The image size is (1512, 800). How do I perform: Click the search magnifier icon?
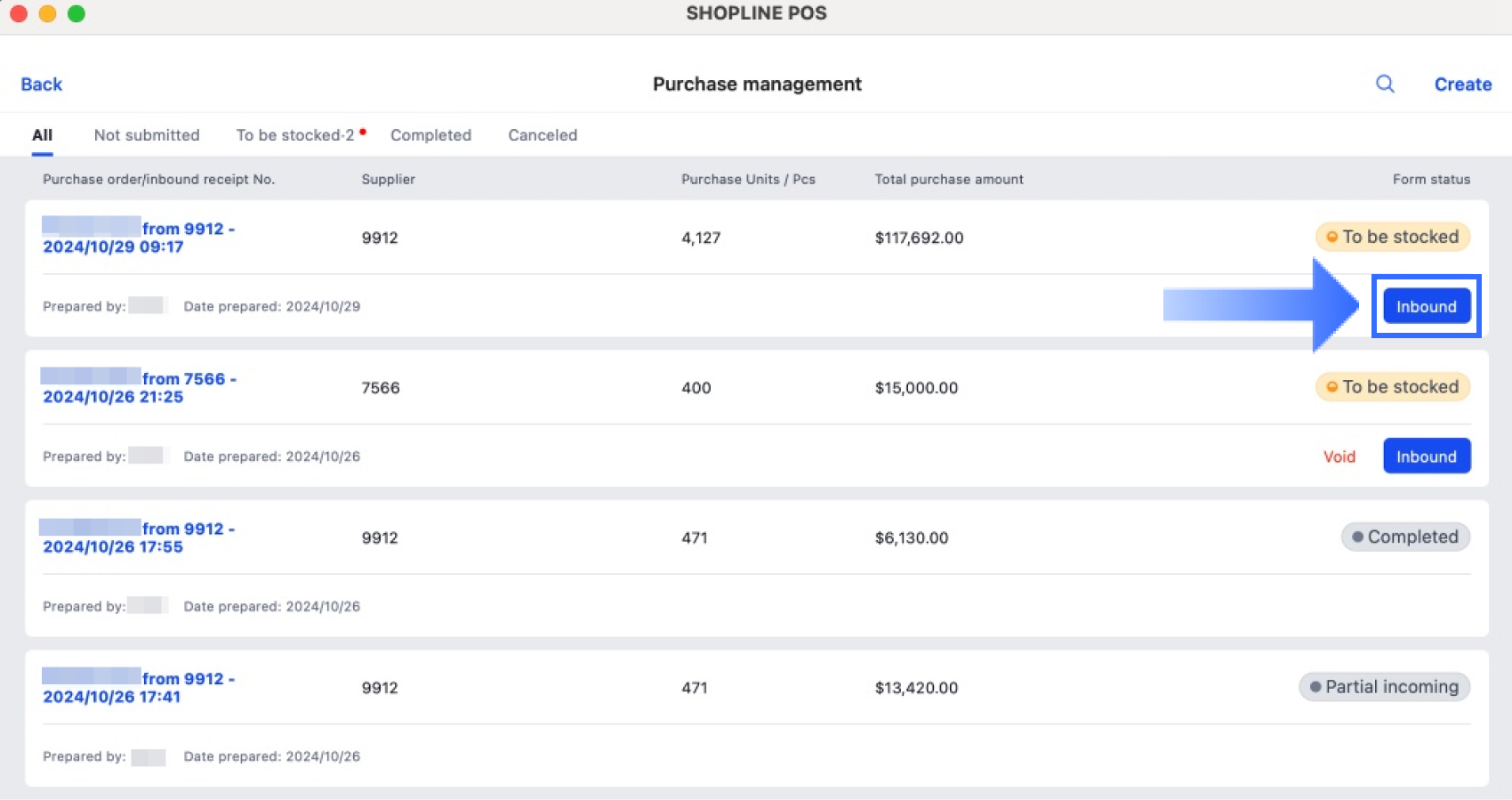click(x=1385, y=84)
